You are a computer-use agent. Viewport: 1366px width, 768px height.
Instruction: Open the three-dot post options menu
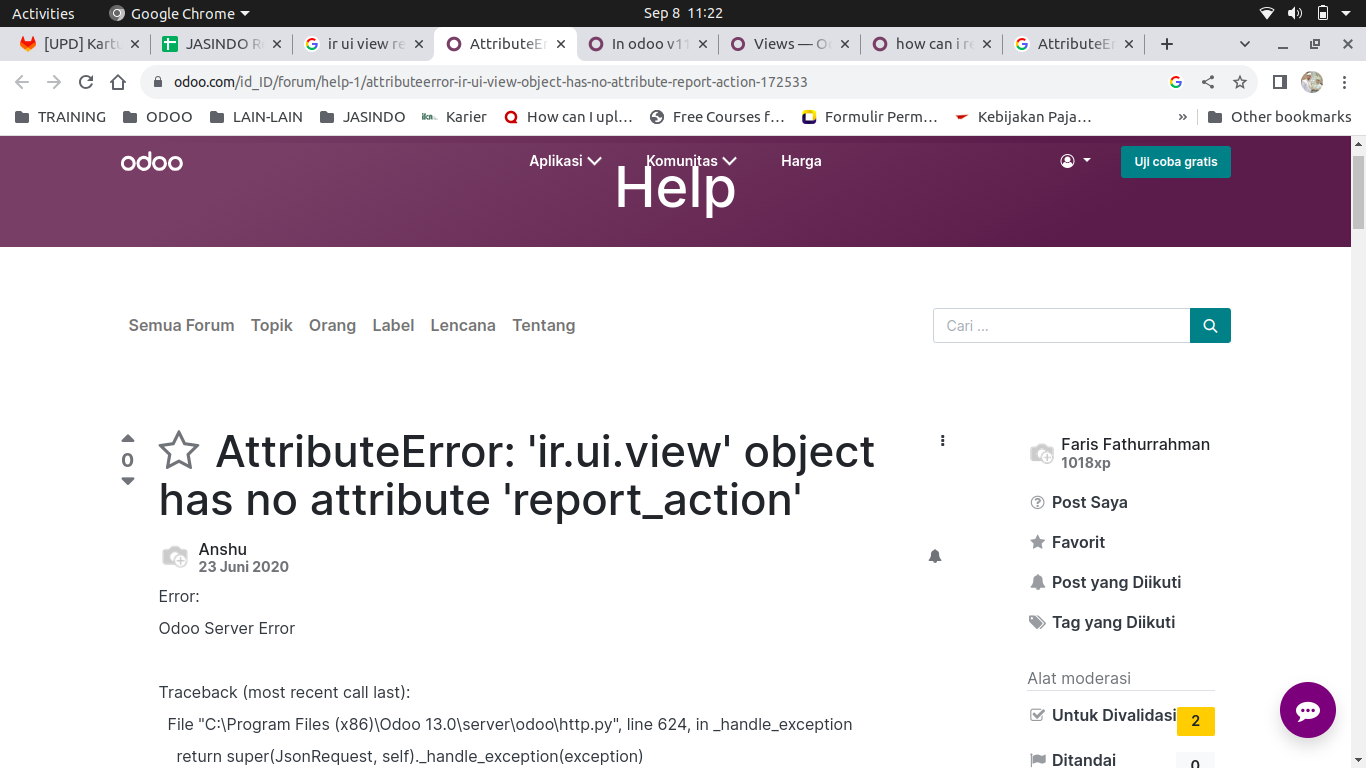943,441
